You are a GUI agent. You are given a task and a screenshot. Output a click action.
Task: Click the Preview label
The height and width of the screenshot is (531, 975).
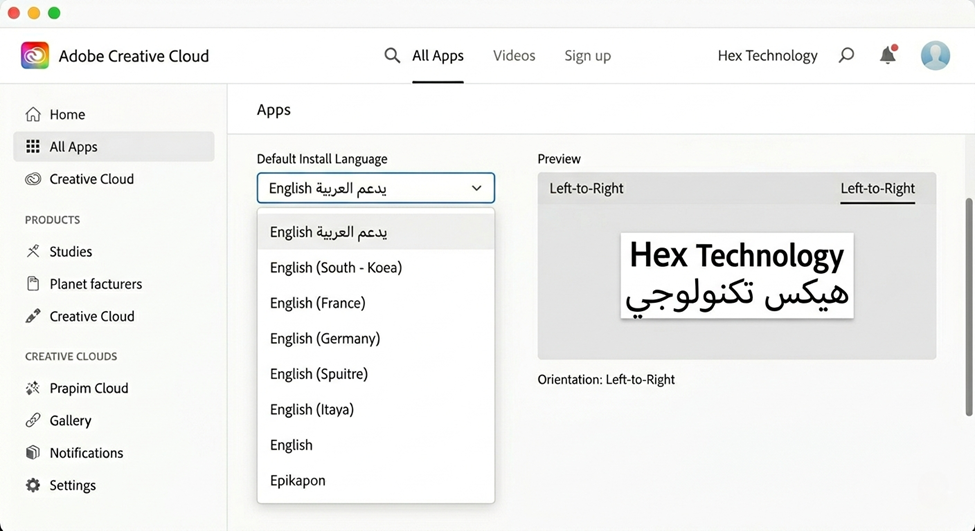[559, 159]
